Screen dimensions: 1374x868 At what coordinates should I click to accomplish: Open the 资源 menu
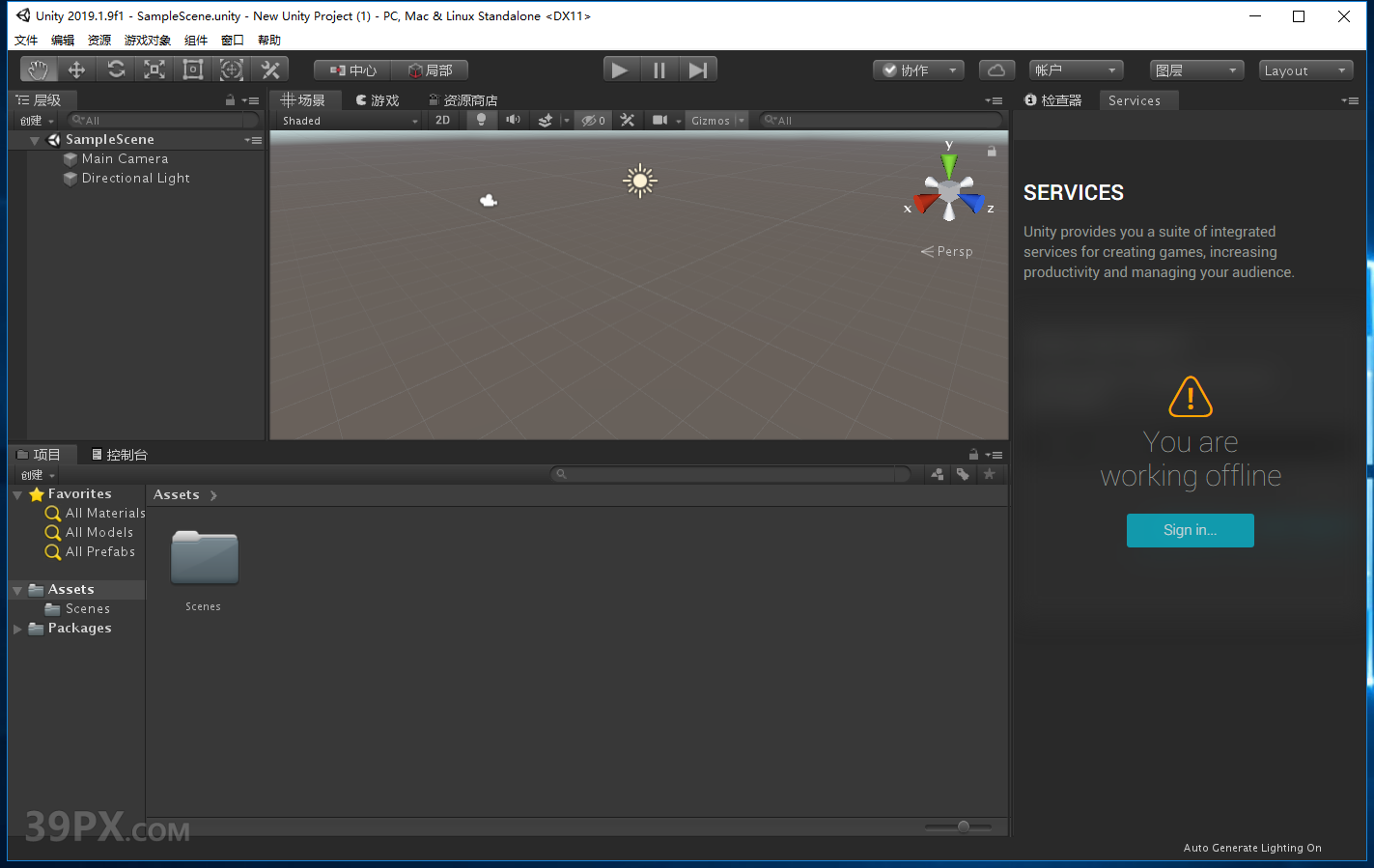click(x=99, y=41)
